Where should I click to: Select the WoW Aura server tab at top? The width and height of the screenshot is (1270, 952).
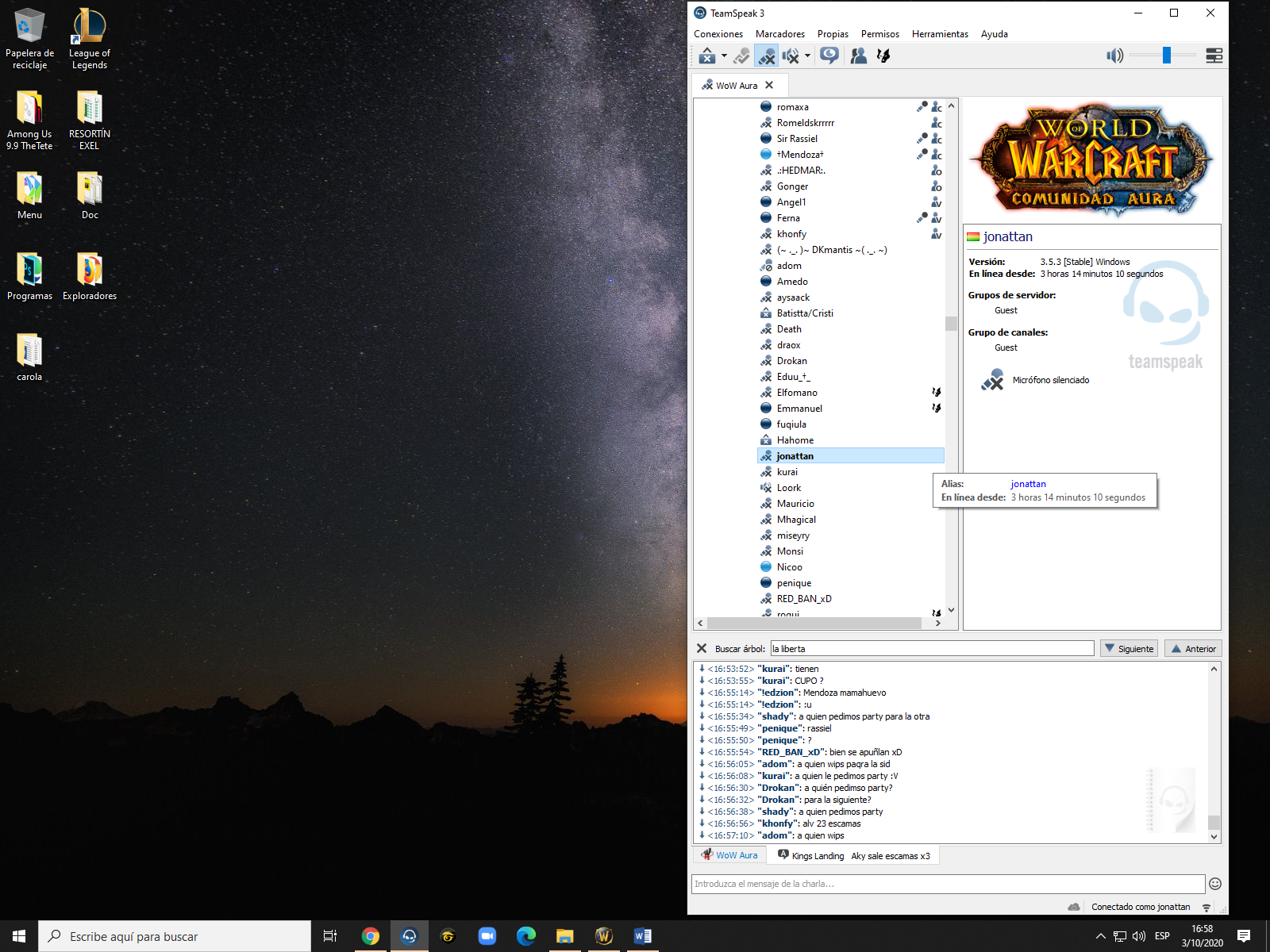pyautogui.click(x=738, y=85)
